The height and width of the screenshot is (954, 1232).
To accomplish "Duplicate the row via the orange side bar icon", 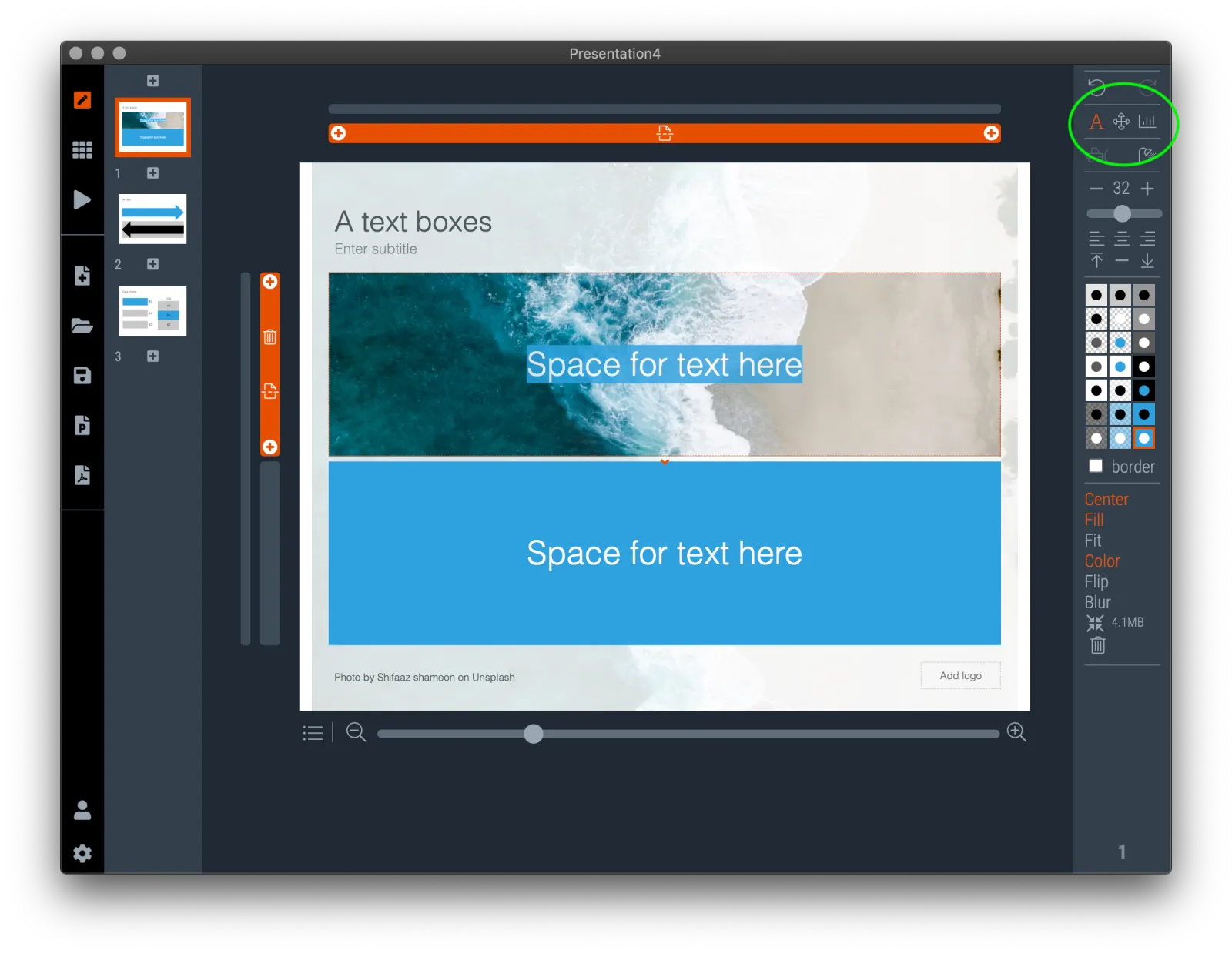I will [270, 391].
